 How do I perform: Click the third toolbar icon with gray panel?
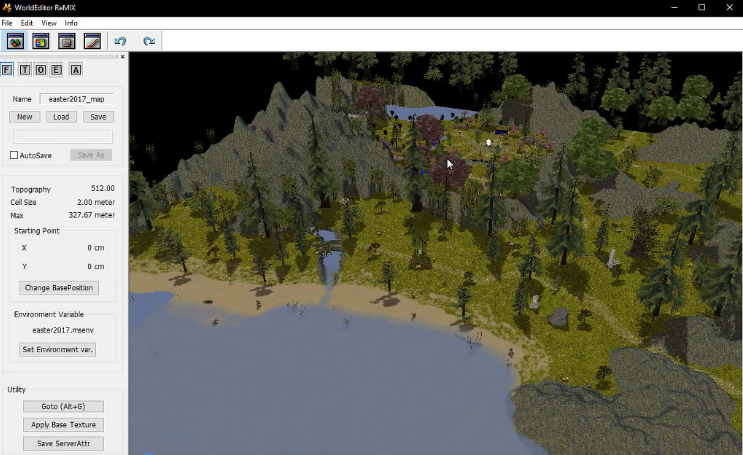coord(67,41)
